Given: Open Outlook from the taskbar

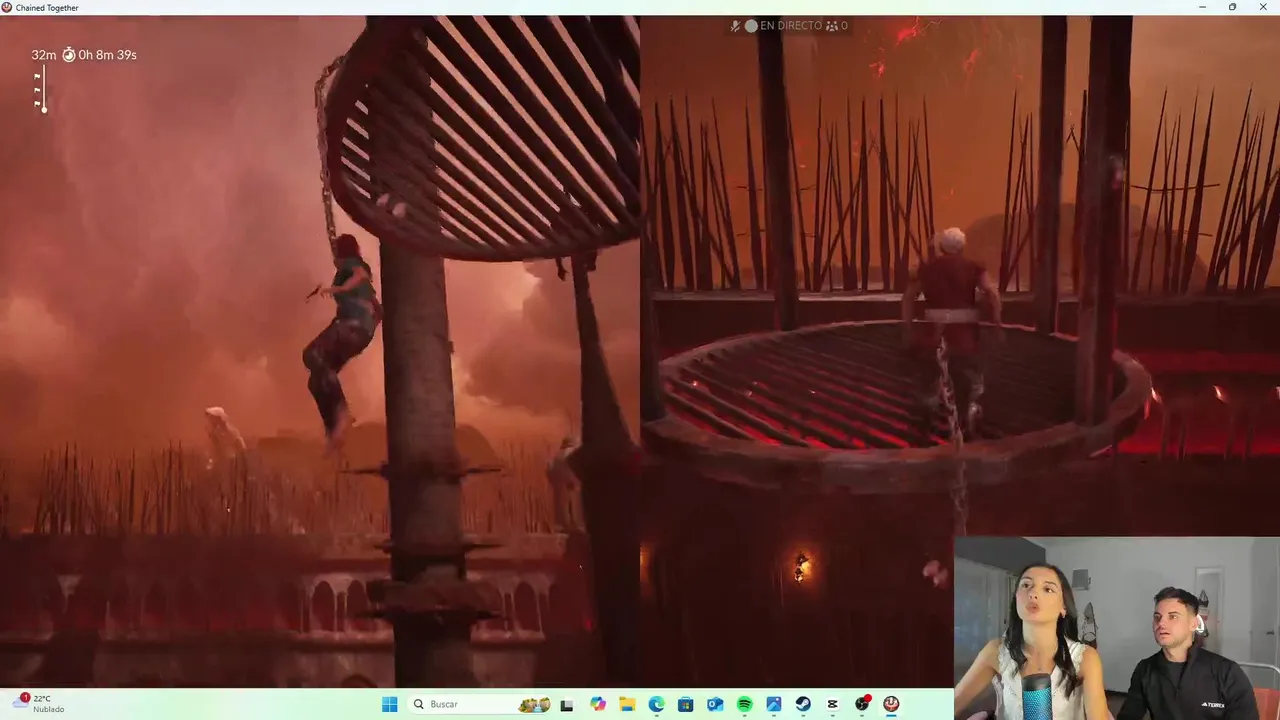Looking at the screenshot, I should 715,704.
